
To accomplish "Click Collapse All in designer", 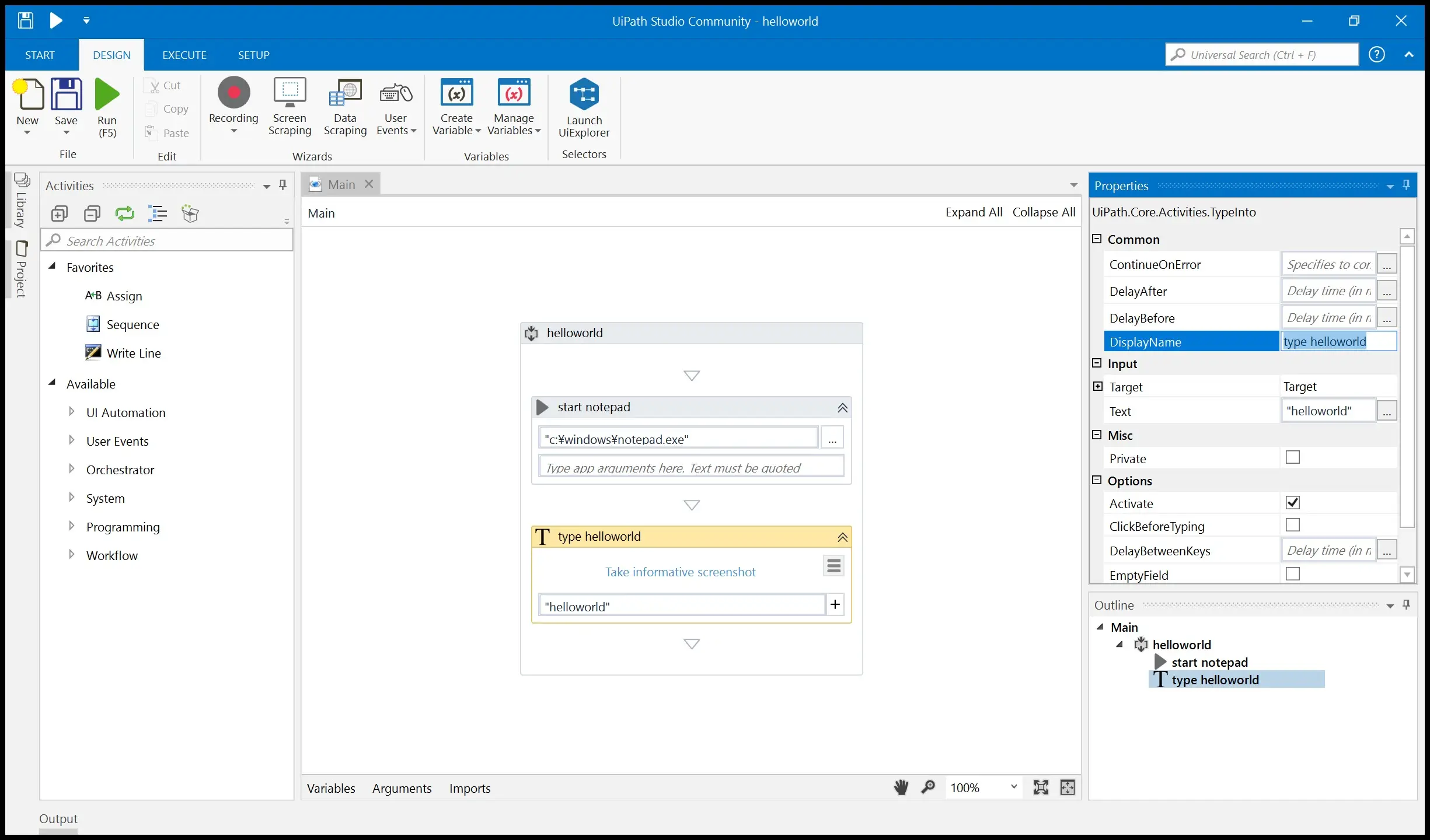I will (1044, 212).
